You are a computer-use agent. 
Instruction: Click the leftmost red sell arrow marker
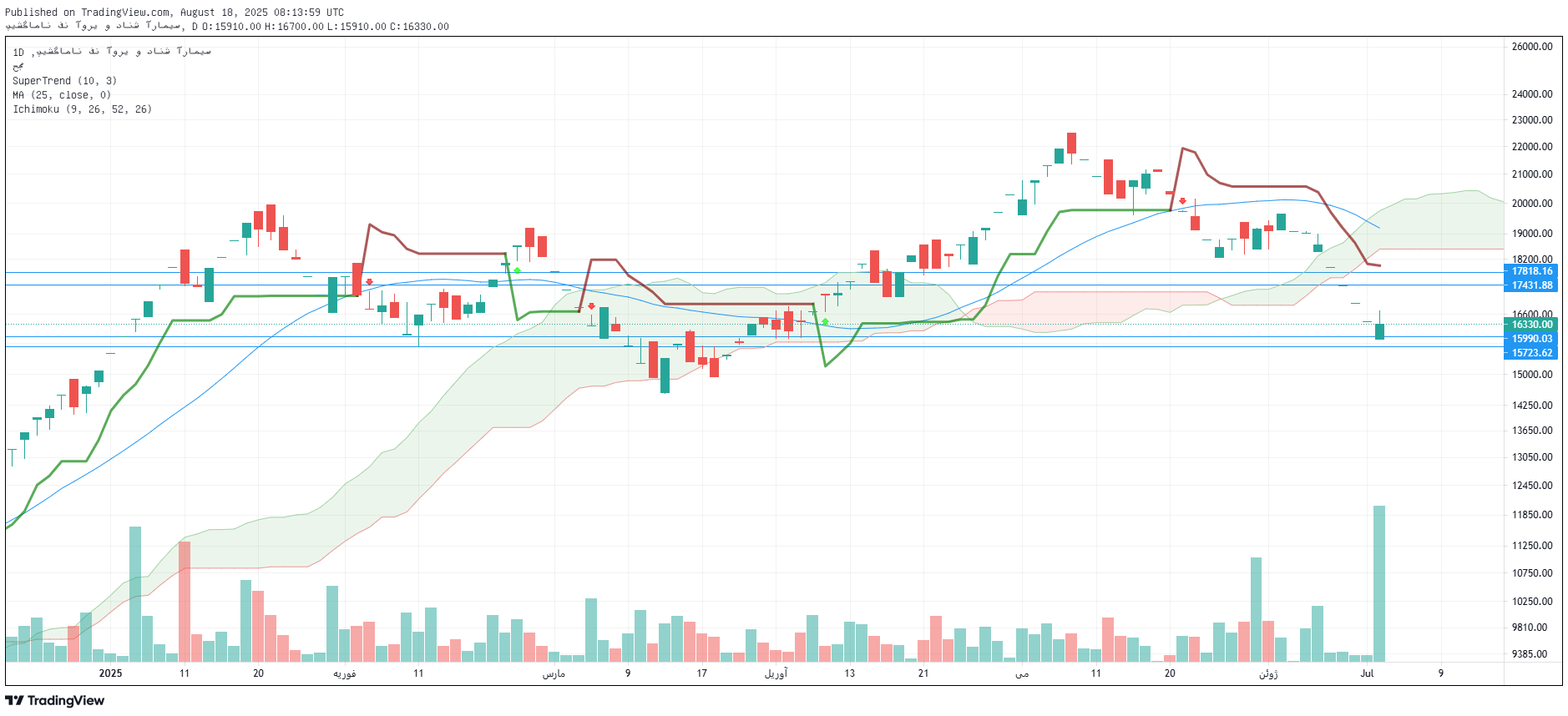(369, 282)
